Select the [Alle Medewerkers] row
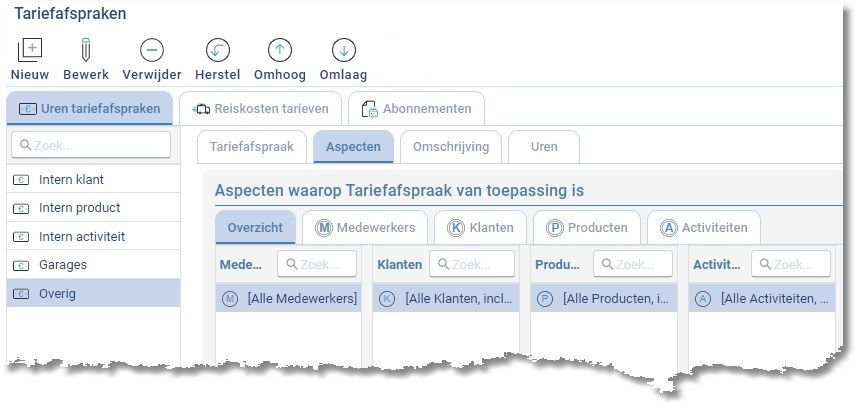Image resolution: width=857 pixels, height=407 pixels. (290, 299)
